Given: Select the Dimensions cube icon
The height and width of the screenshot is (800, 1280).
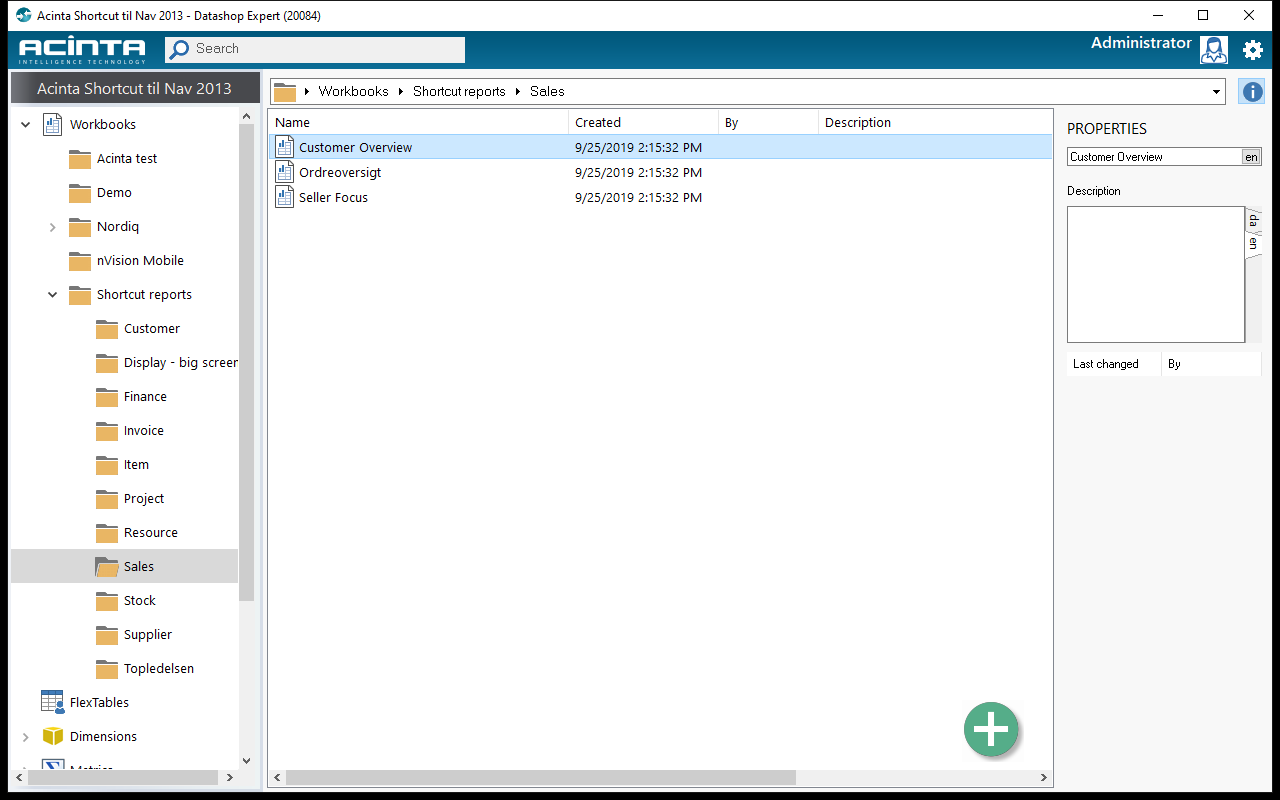Looking at the screenshot, I should click(52, 737).
